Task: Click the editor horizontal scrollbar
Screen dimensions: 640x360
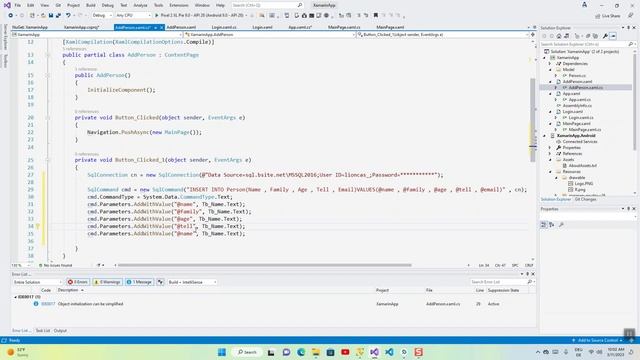Action: pos(264,265)
